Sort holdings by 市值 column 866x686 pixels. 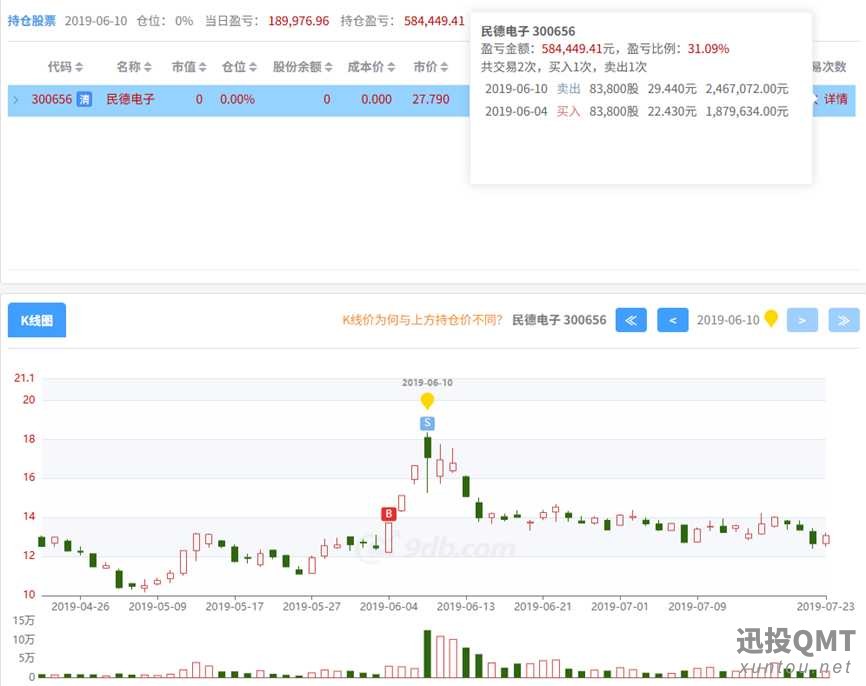point(189,67)
